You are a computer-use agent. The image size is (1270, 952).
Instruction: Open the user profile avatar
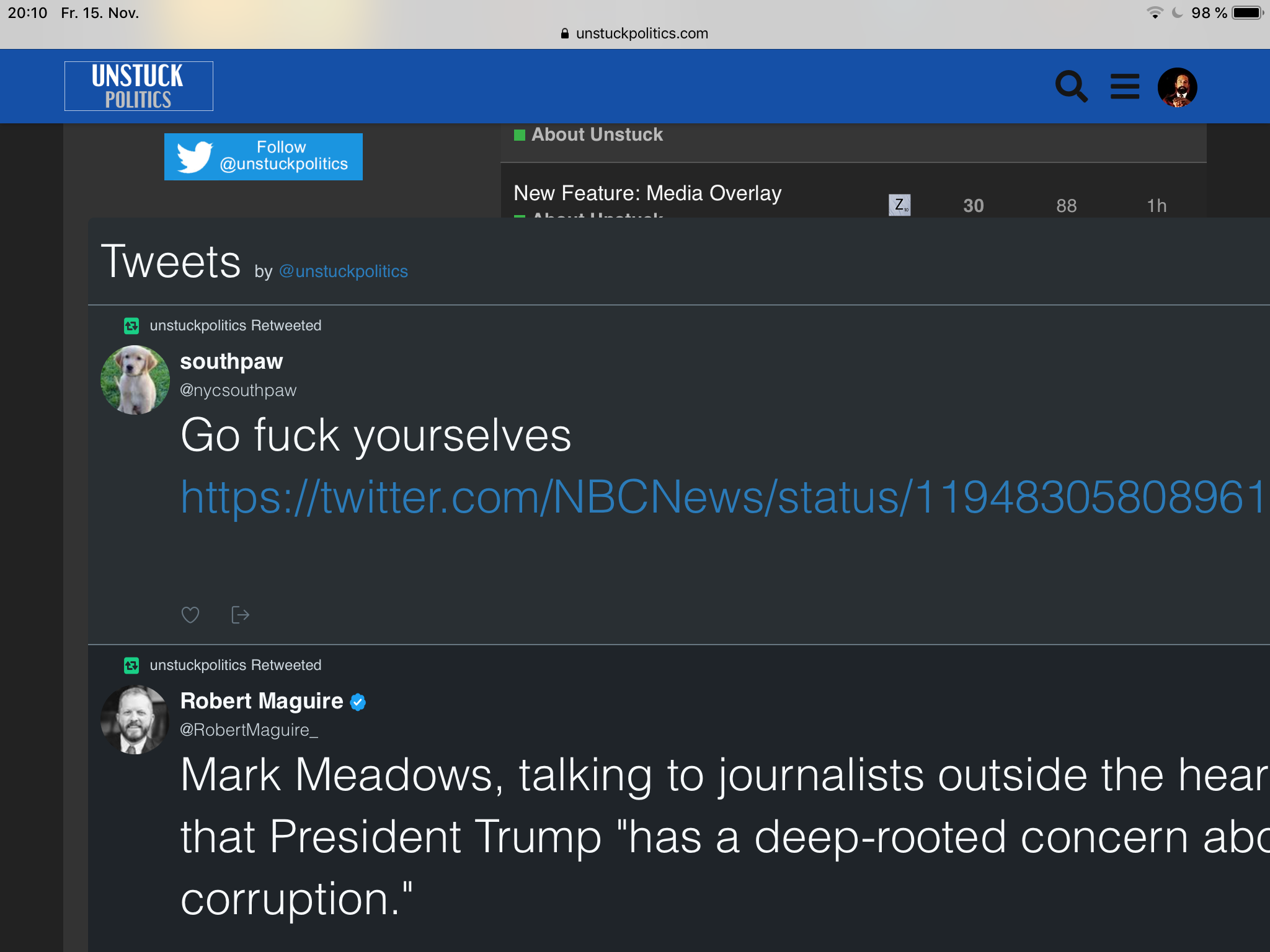tap(1177, 87)
